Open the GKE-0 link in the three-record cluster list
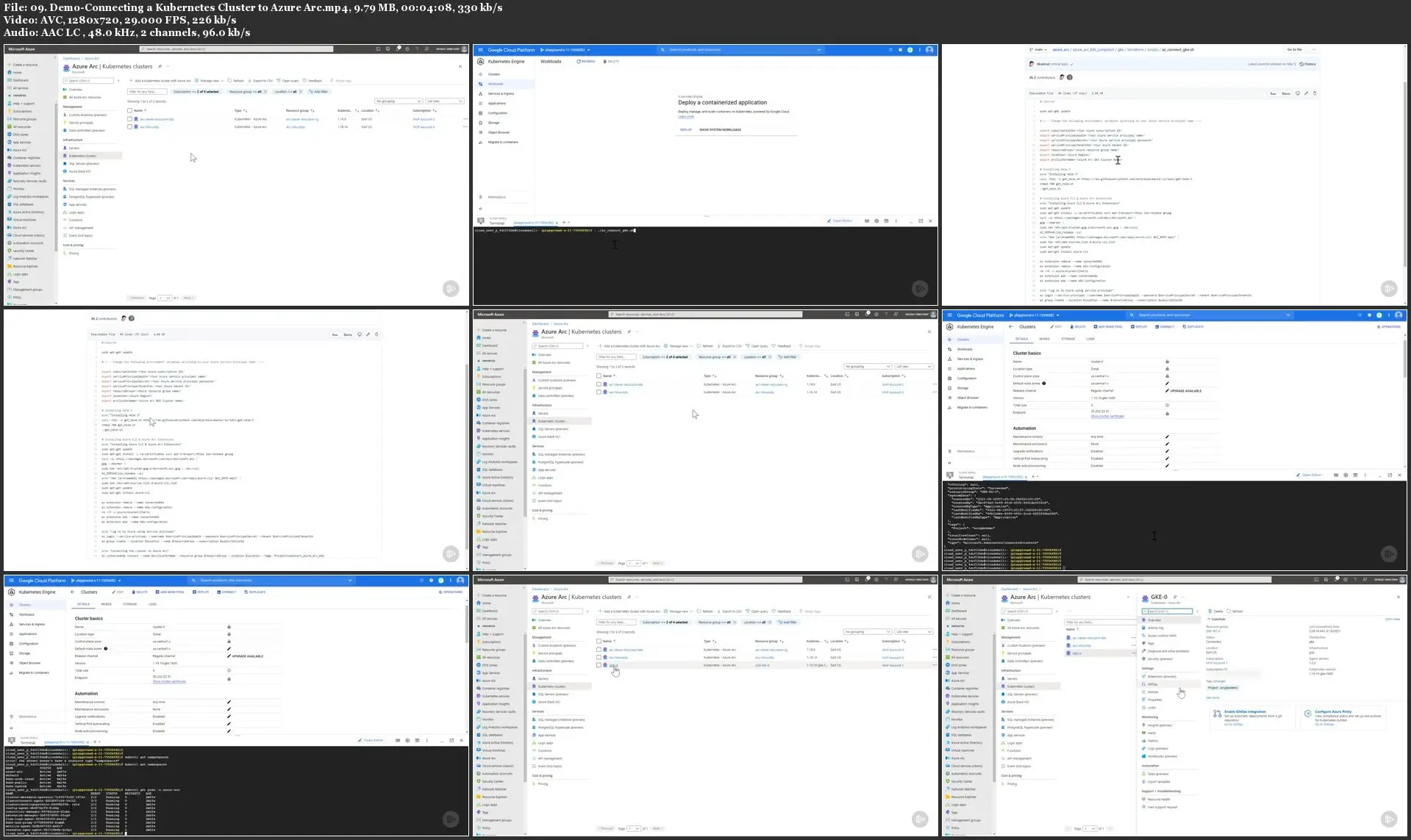Viewport: 1411px width, 840px height. pyautogui.click(x=613, y=665)
